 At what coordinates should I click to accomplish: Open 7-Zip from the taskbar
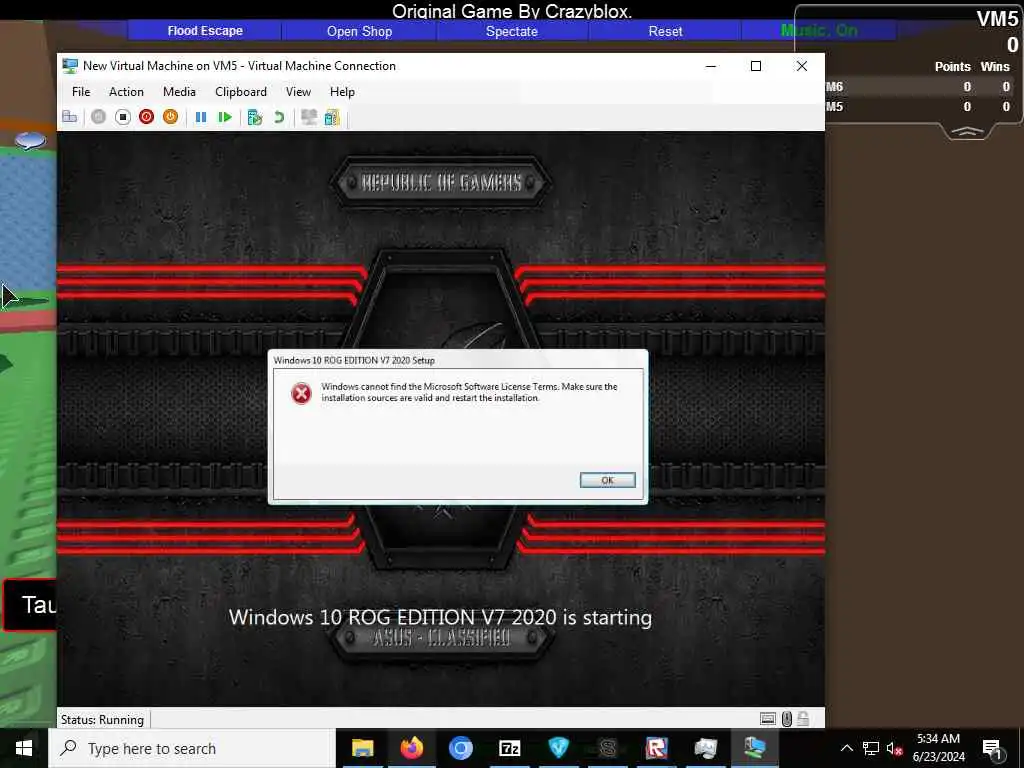tap(509, 748)
